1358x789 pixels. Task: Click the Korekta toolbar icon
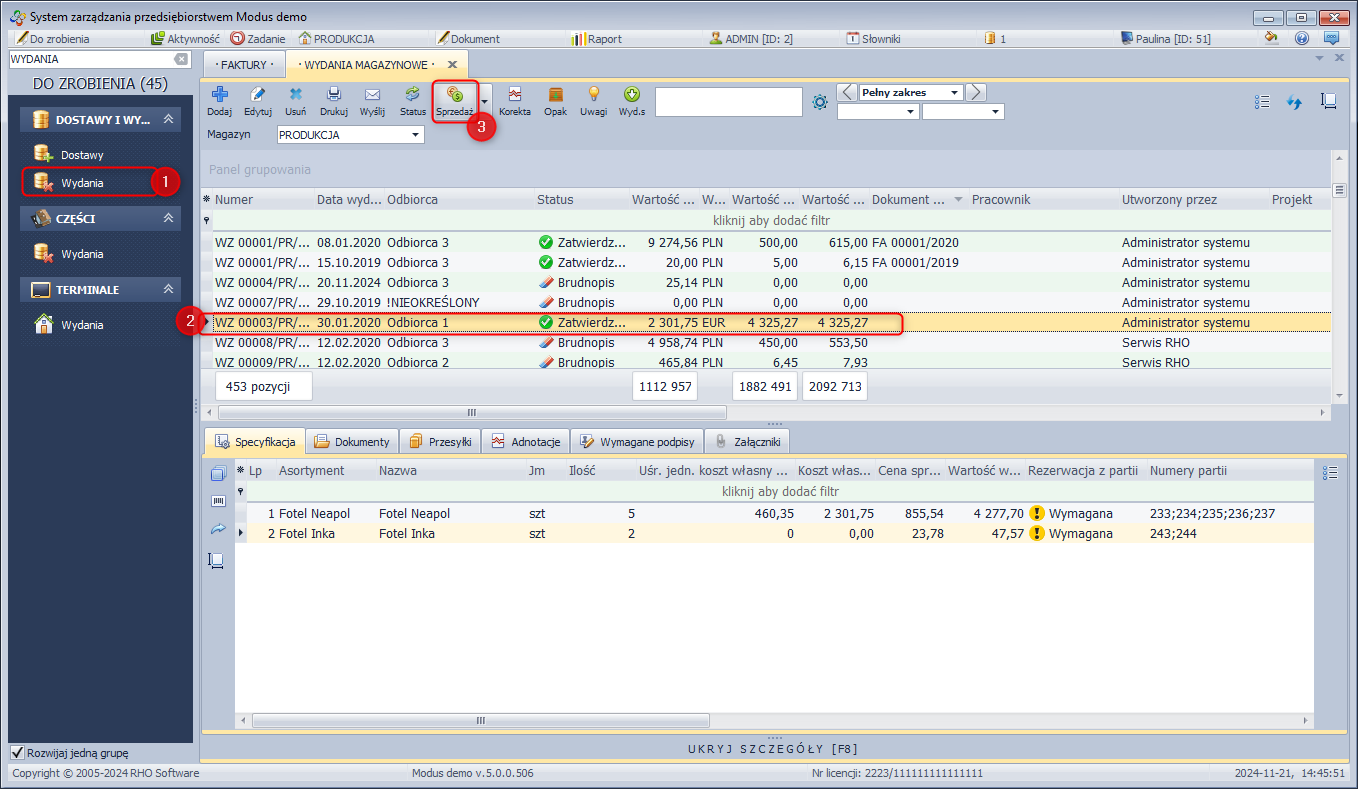(x=515, y=96)
